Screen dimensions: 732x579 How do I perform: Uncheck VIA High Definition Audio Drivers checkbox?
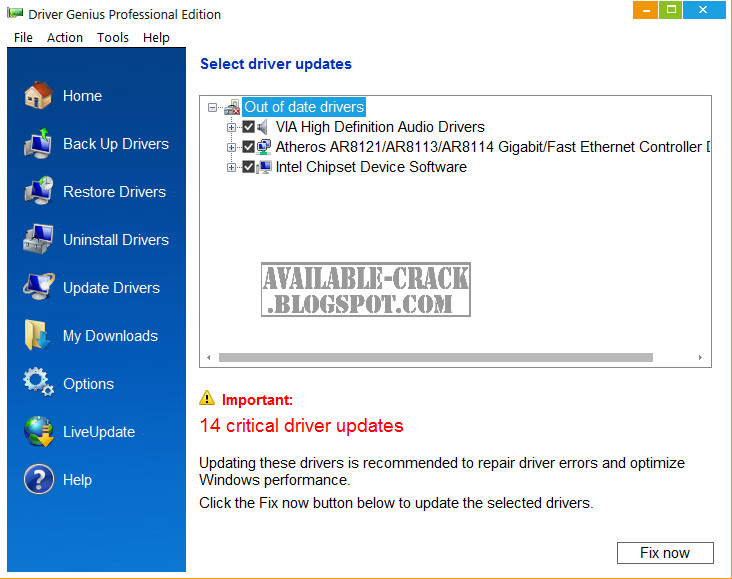(x=248, y=127)
